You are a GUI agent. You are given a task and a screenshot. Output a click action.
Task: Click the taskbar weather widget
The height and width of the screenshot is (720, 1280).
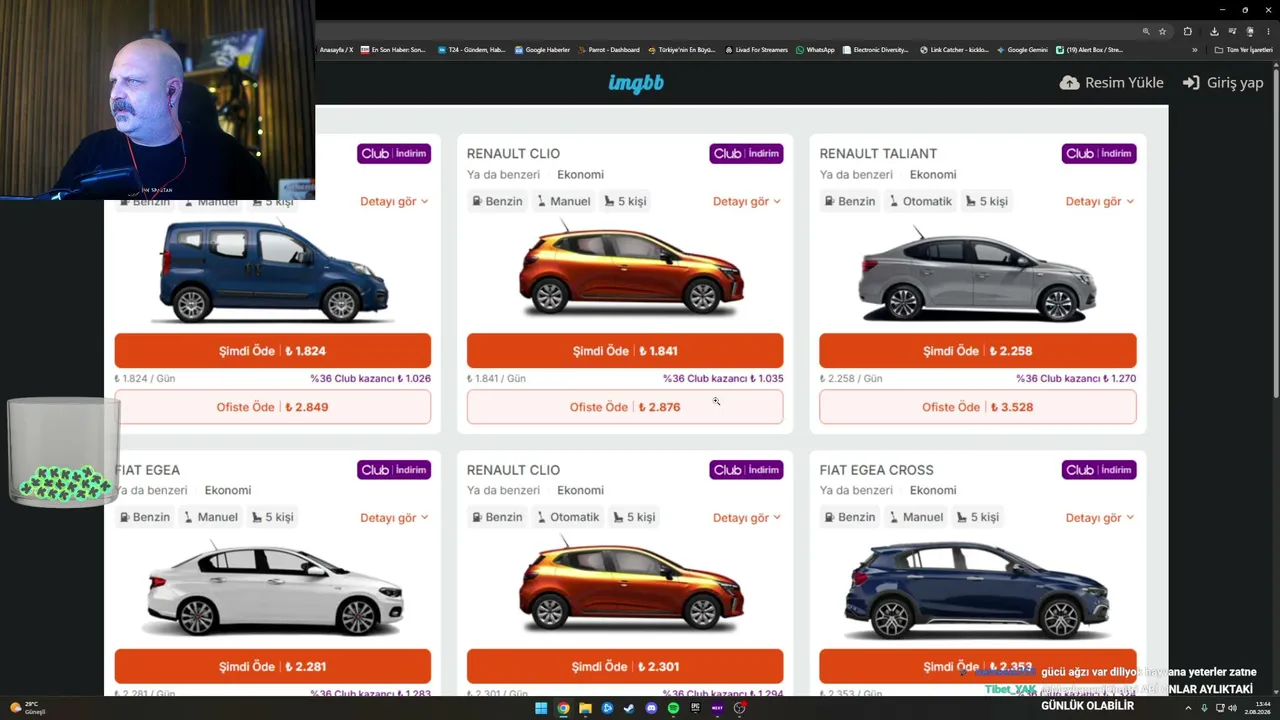pos(28,708)
